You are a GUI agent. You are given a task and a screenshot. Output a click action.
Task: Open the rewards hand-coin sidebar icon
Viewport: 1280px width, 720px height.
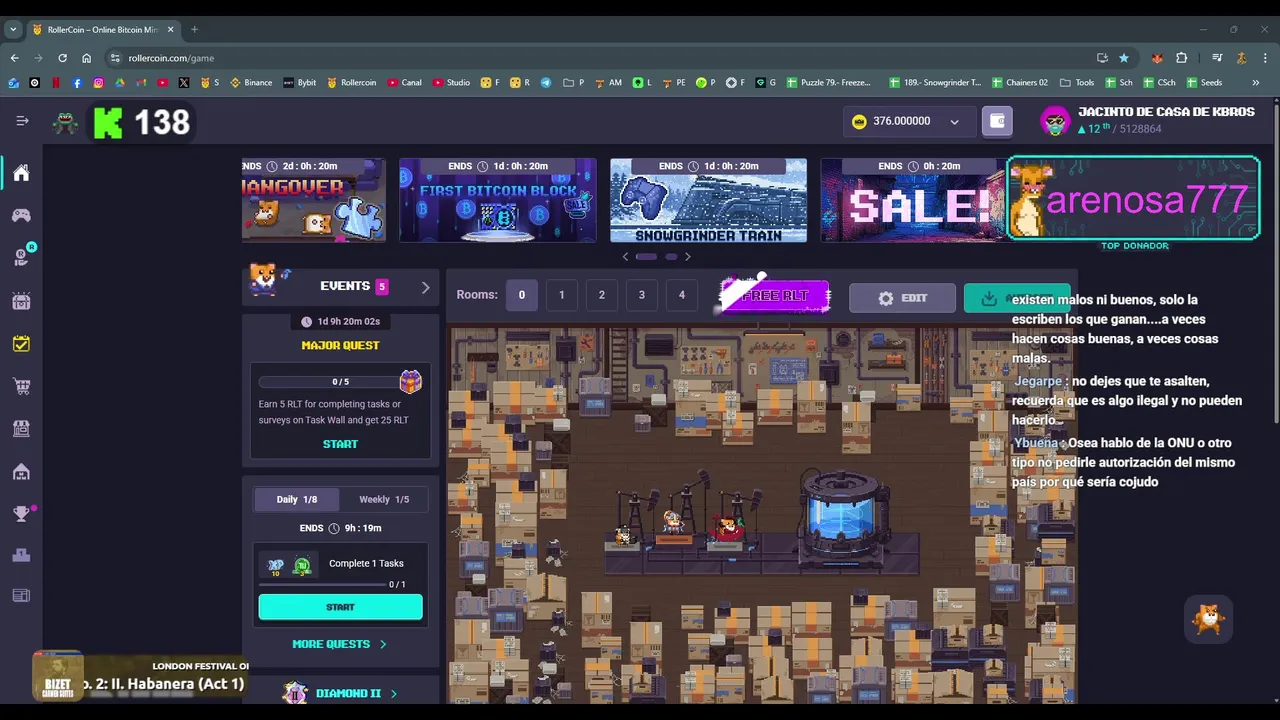[21, 258]
